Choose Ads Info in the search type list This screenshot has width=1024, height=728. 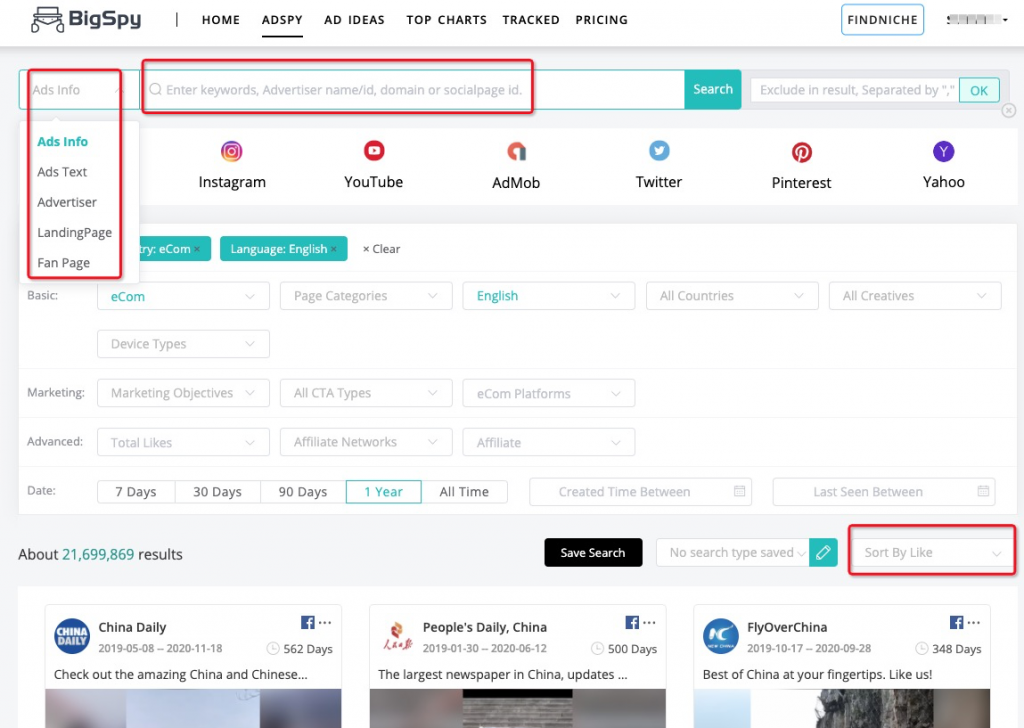[x=63, y=142]
